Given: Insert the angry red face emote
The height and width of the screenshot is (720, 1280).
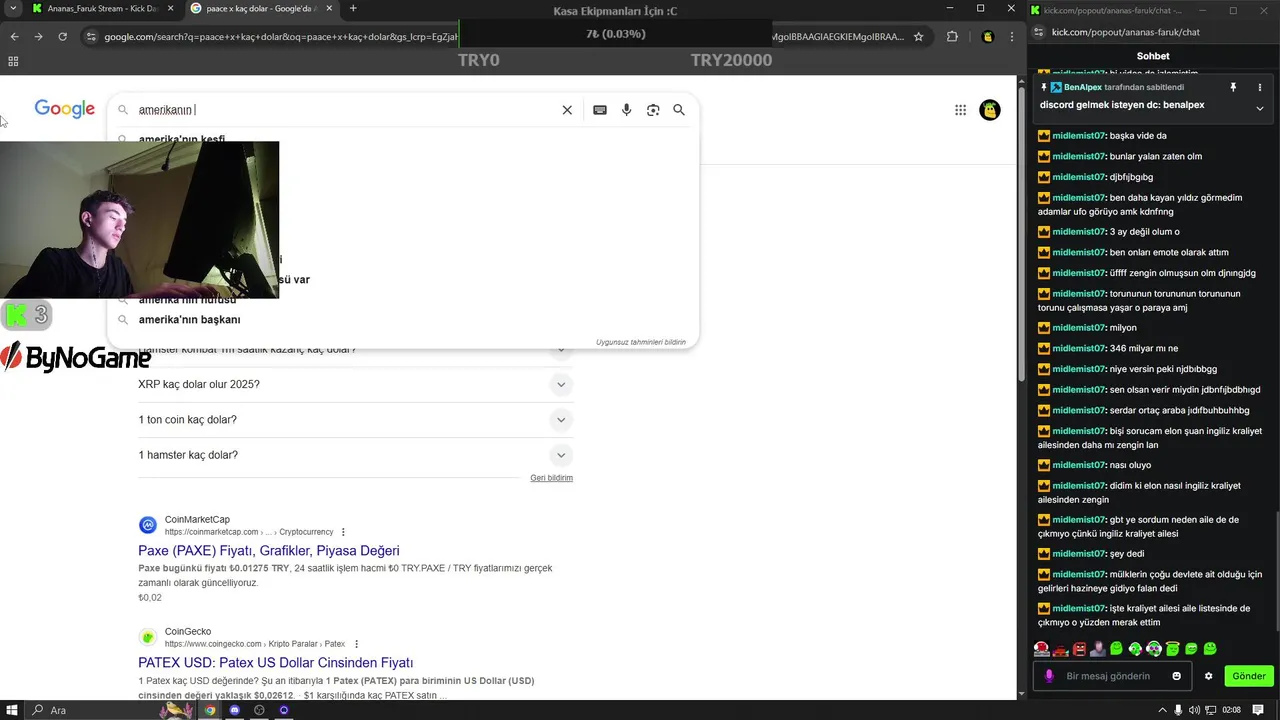Looking at the screenshot, I should tap(1079, 649).
